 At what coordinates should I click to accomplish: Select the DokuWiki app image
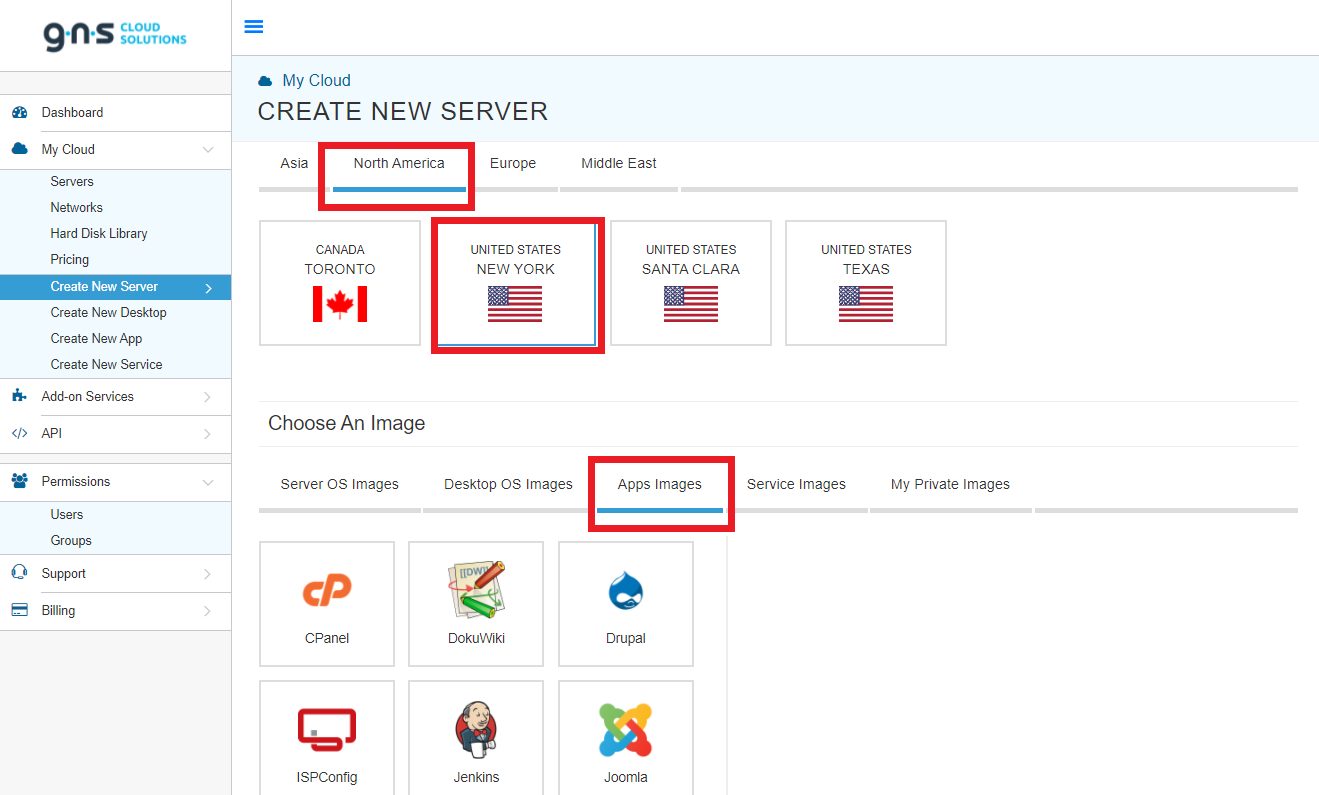coord(476,604)
